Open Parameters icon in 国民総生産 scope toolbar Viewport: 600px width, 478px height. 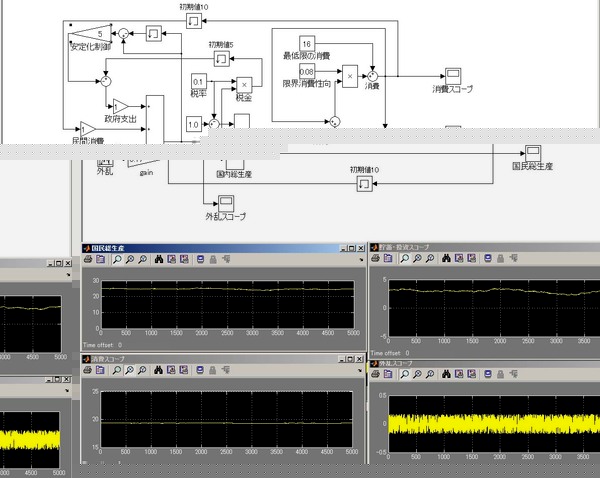click(x=103, y=258)
